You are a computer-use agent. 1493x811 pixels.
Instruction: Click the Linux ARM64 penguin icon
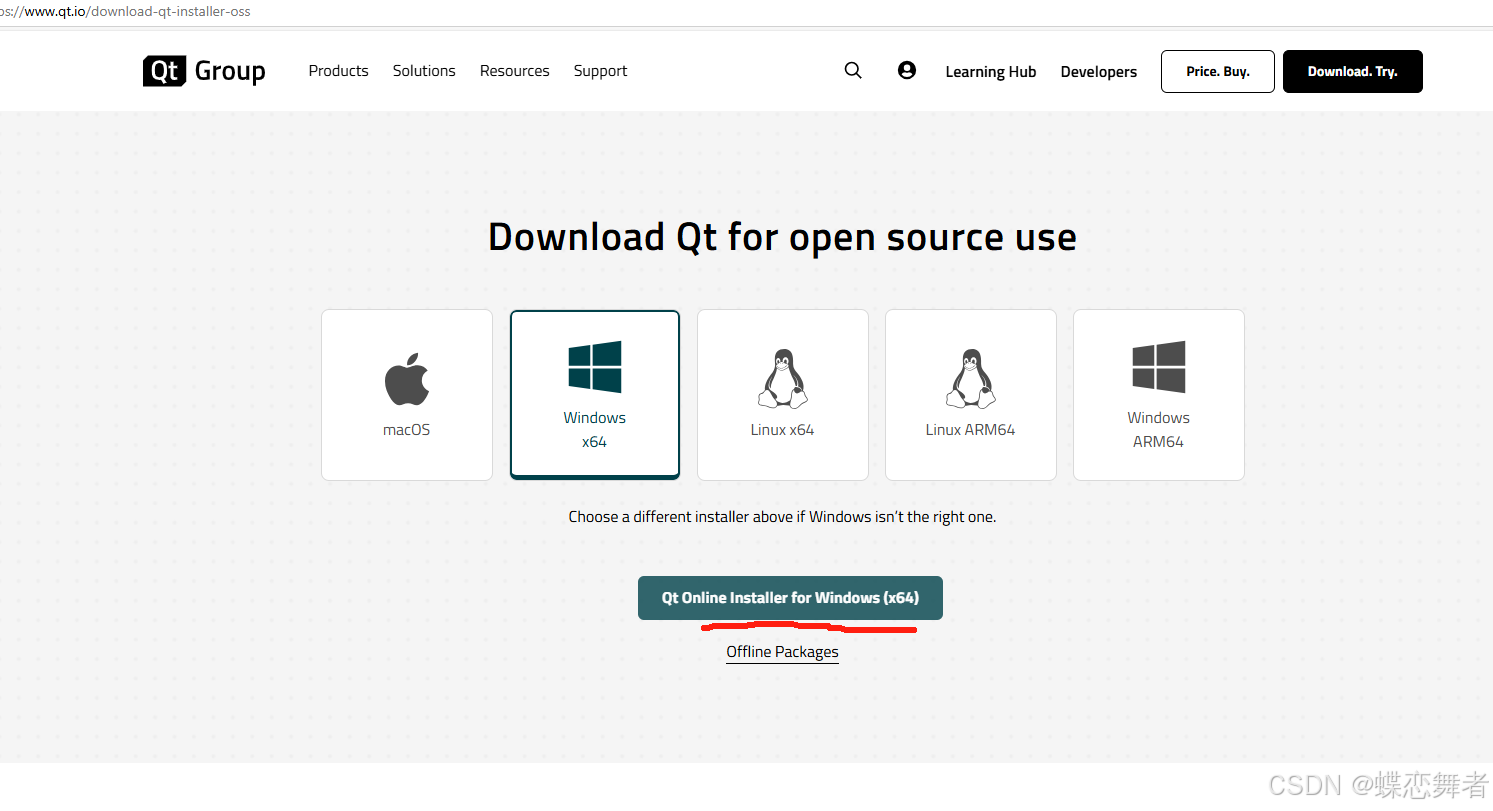(970, 377)
